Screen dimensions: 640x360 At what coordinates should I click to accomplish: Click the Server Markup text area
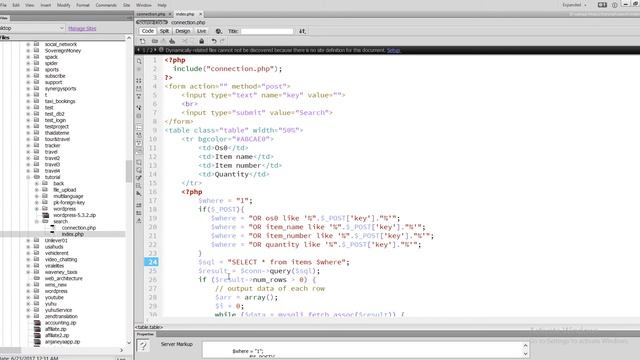pyautogui.click(x=363, y=350)
